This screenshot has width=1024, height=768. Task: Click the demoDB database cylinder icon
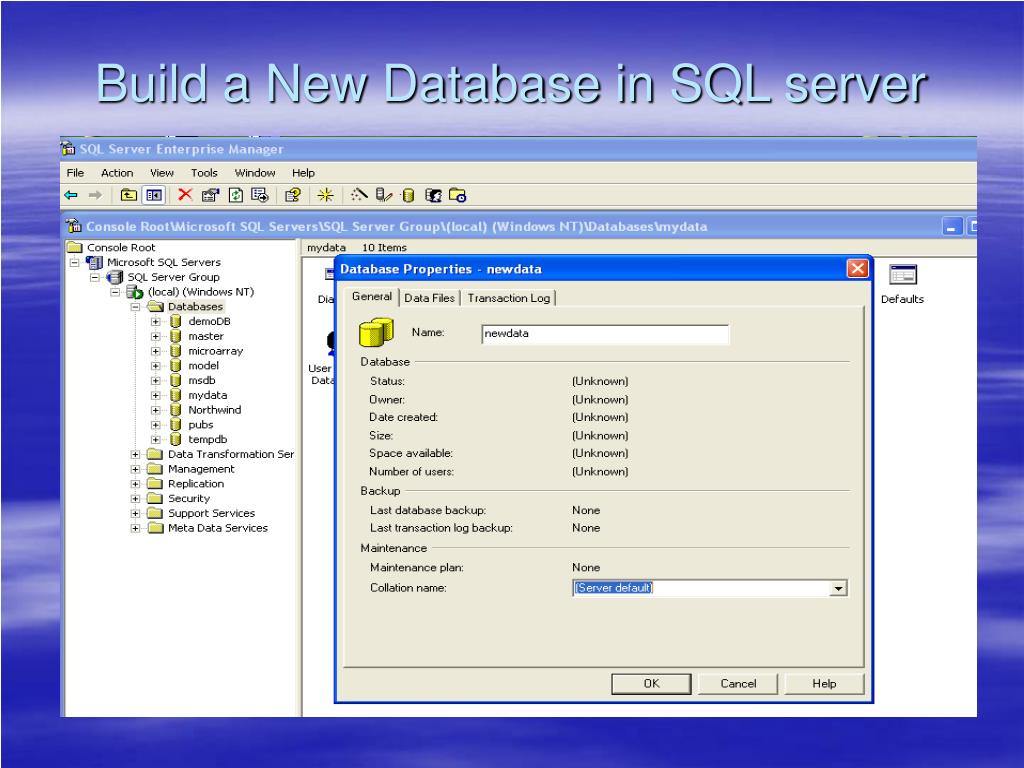pyautogui.click(x=175, y=321)
